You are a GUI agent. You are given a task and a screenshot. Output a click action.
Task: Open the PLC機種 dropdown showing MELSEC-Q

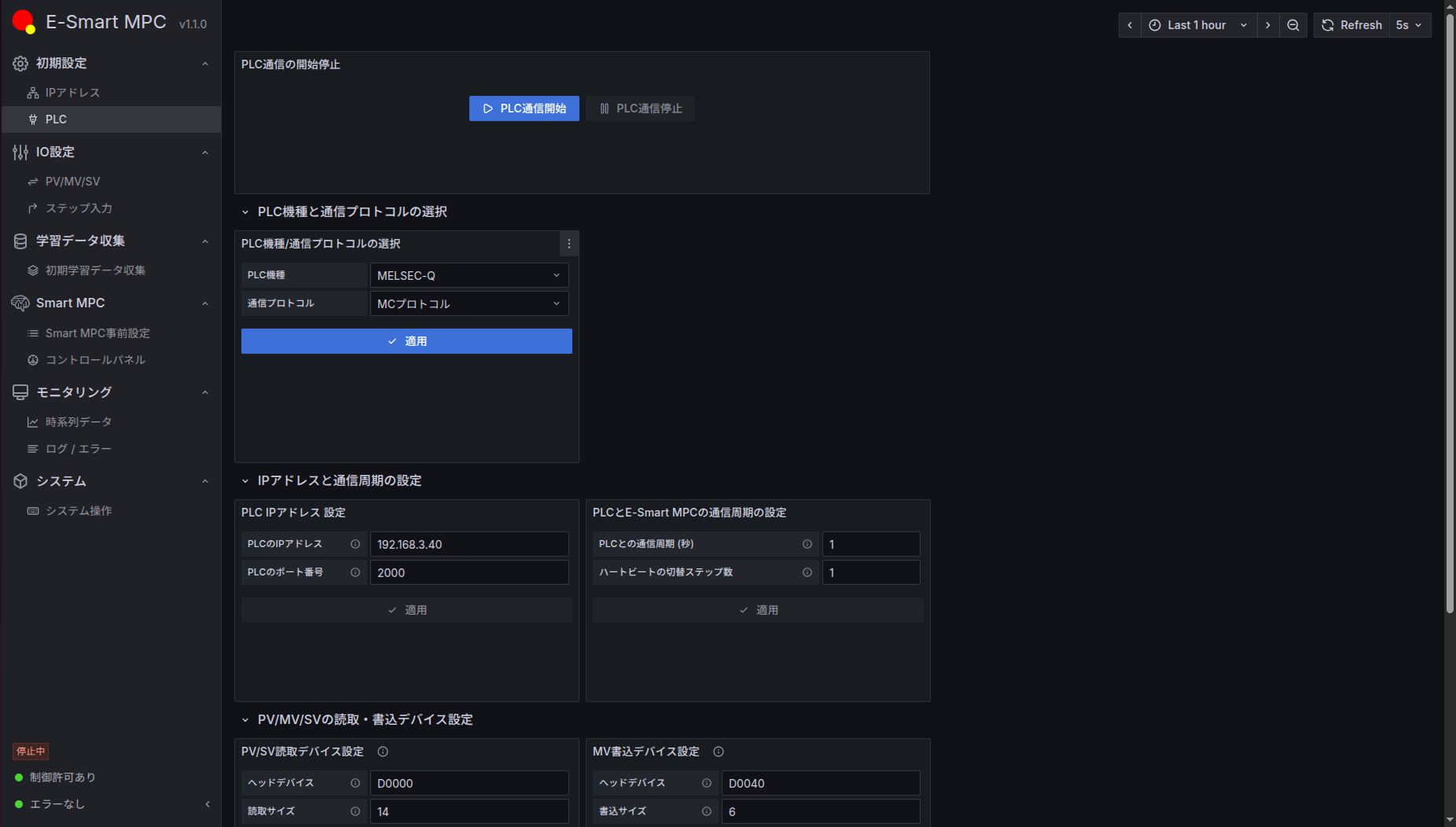(469, 275)
